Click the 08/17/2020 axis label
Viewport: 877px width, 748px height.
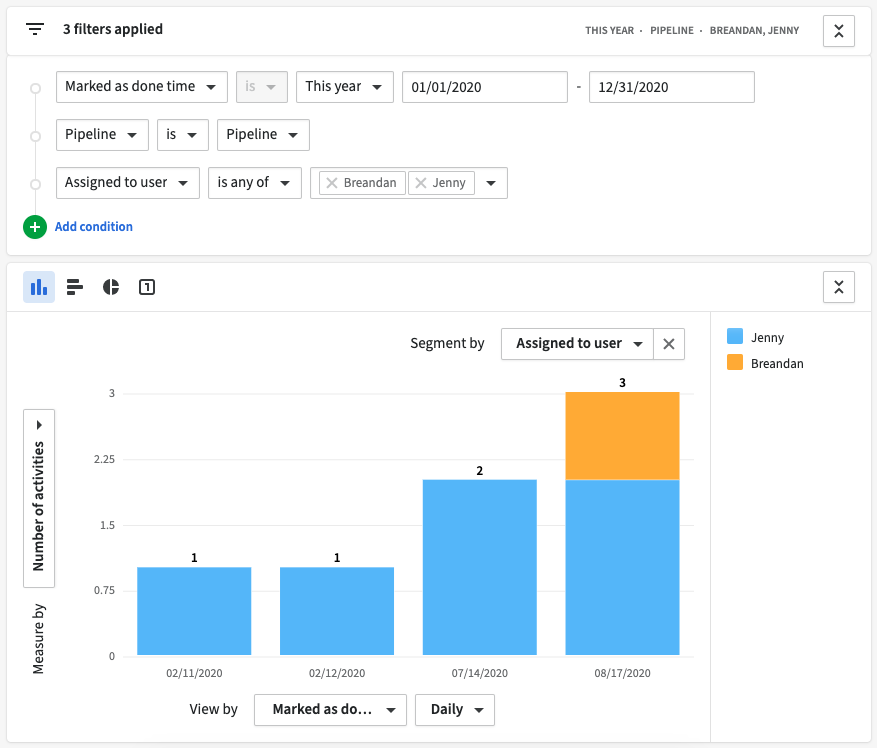622,673
